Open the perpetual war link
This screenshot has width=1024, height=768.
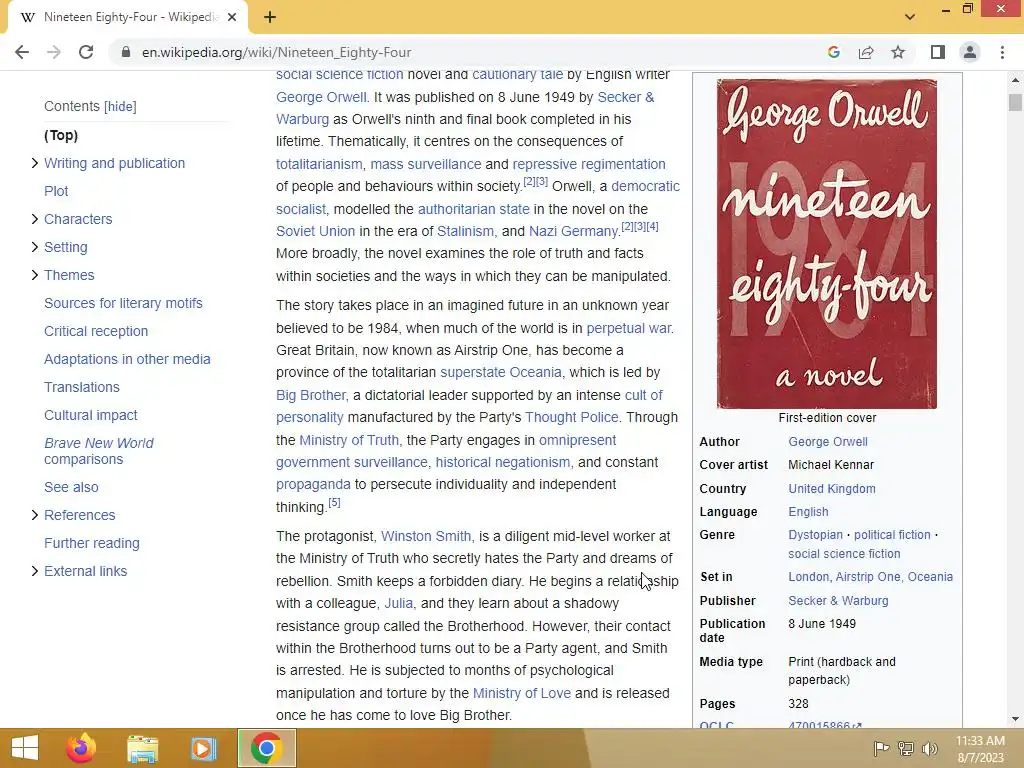629,328
